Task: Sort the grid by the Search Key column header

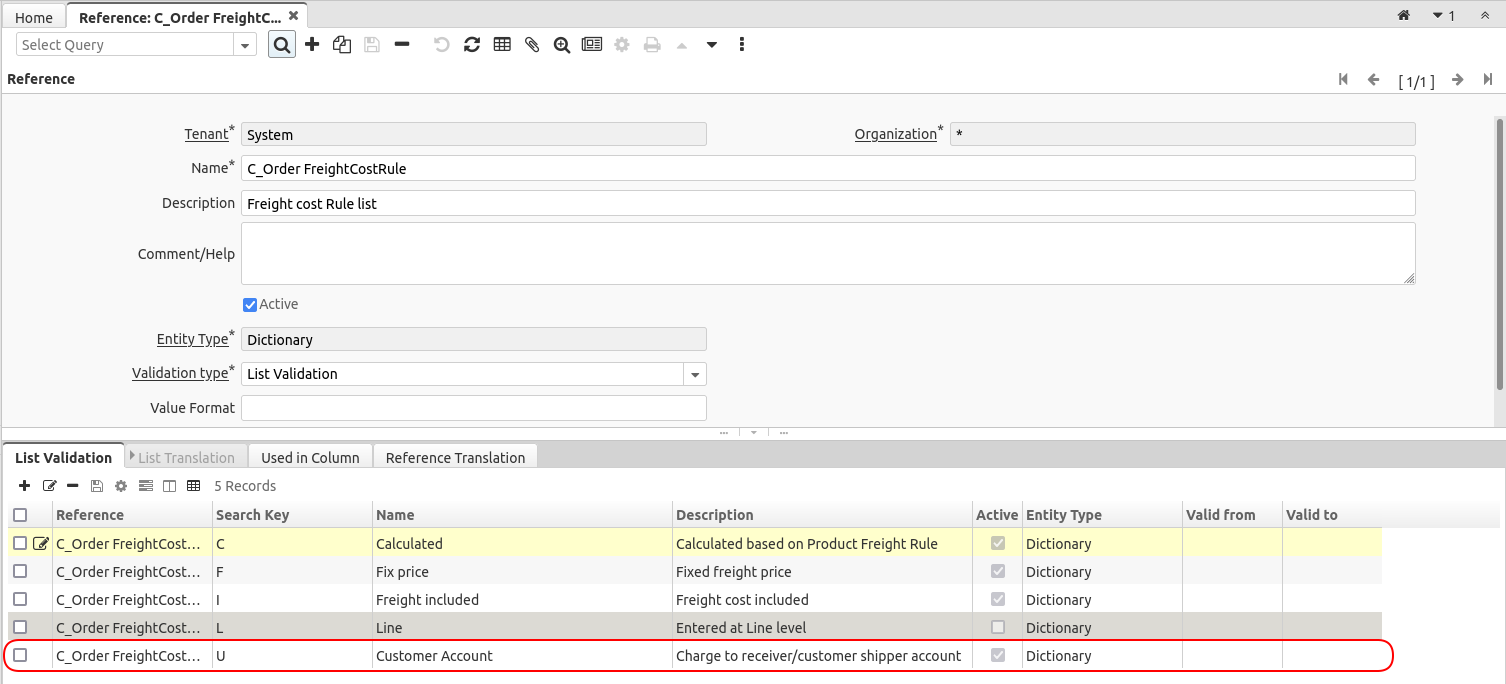Action: [x=253, y=515]
